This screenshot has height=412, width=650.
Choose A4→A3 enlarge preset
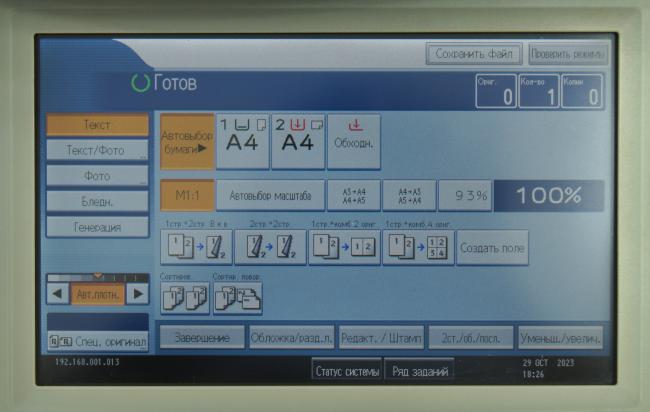(x=409, y=195)
